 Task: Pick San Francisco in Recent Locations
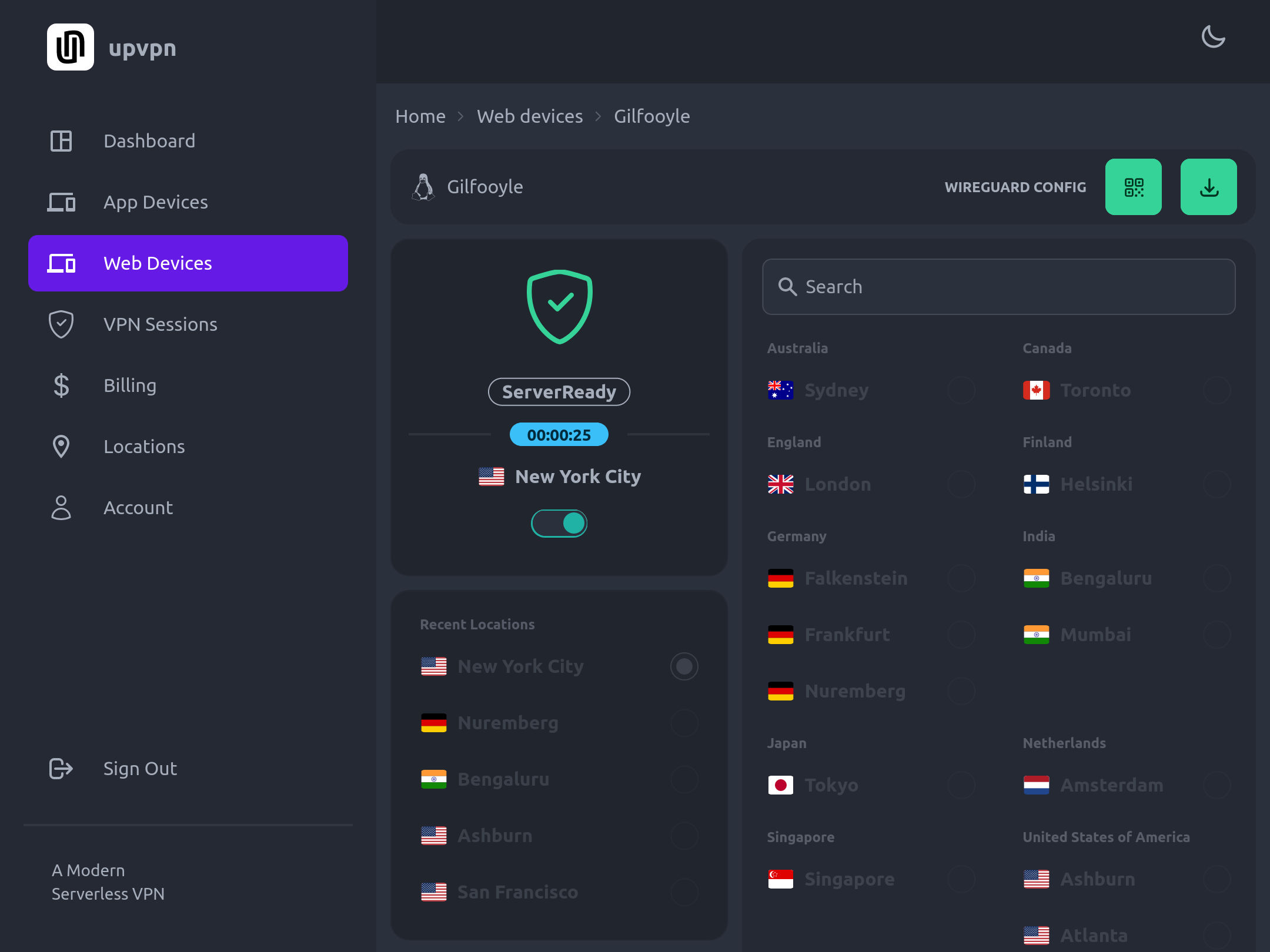pyautogui.click(x=517, y=892)
